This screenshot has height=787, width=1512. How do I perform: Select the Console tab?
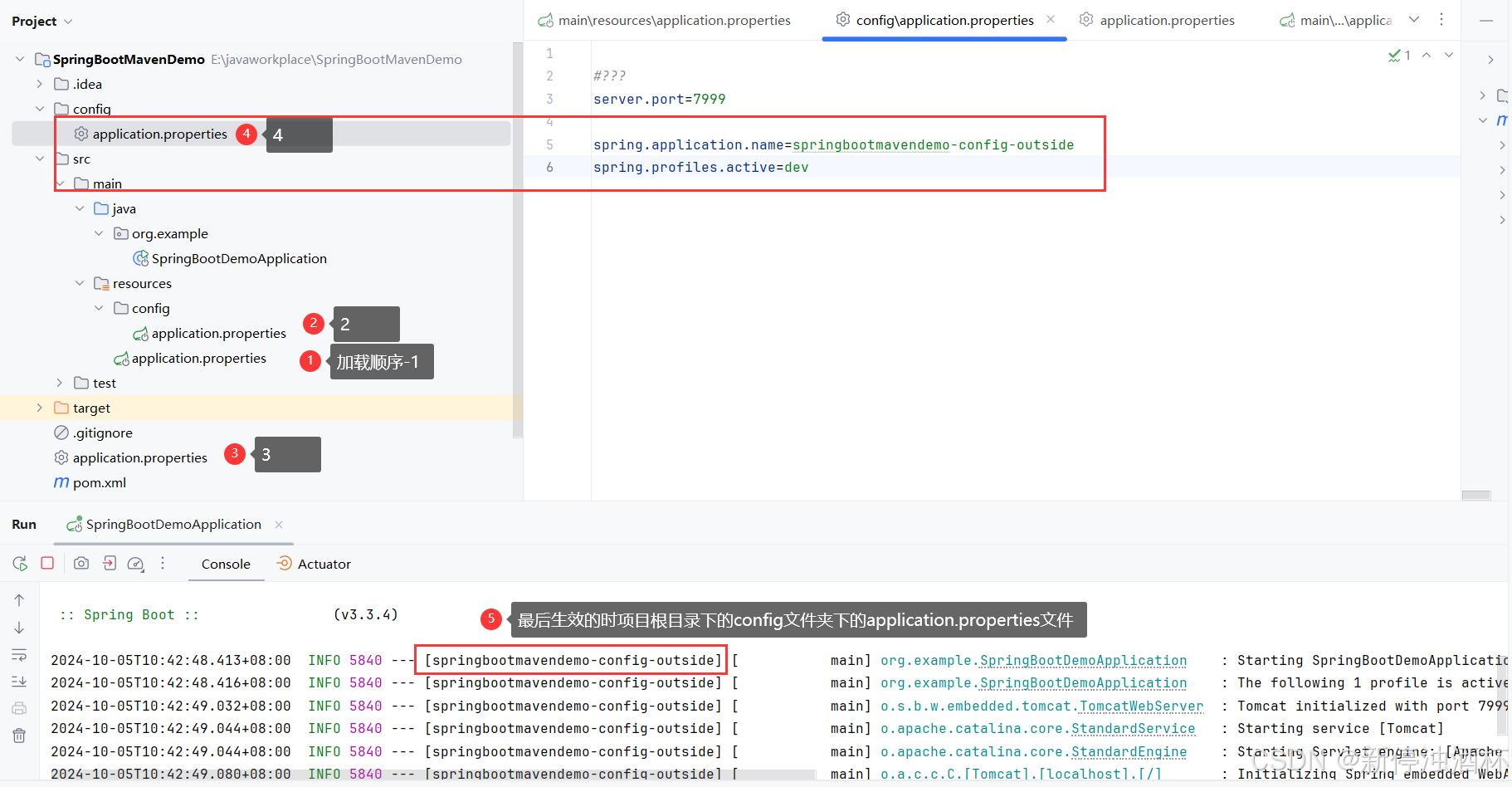click(x=226, y=565)
